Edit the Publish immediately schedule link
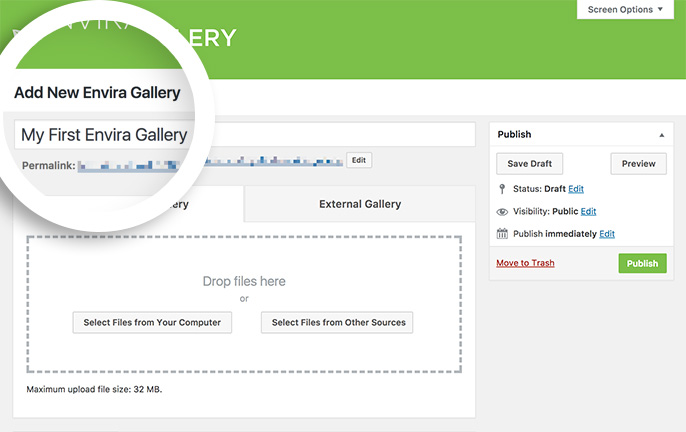Viewport: 686px width, 432px height. pos(607,234)
